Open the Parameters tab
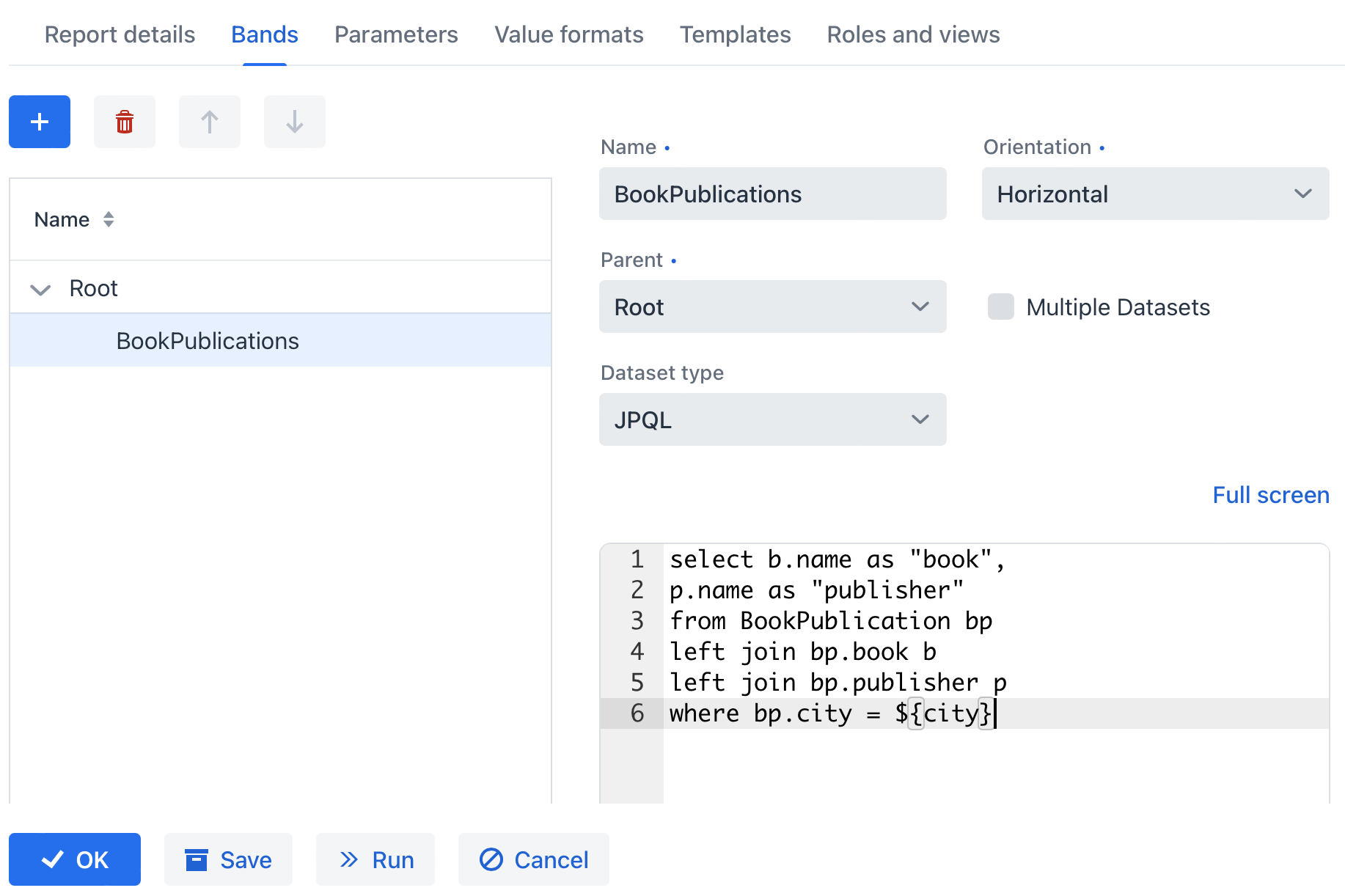Image resolution: width=1345 pixels, height=896 pixels. 396,34
